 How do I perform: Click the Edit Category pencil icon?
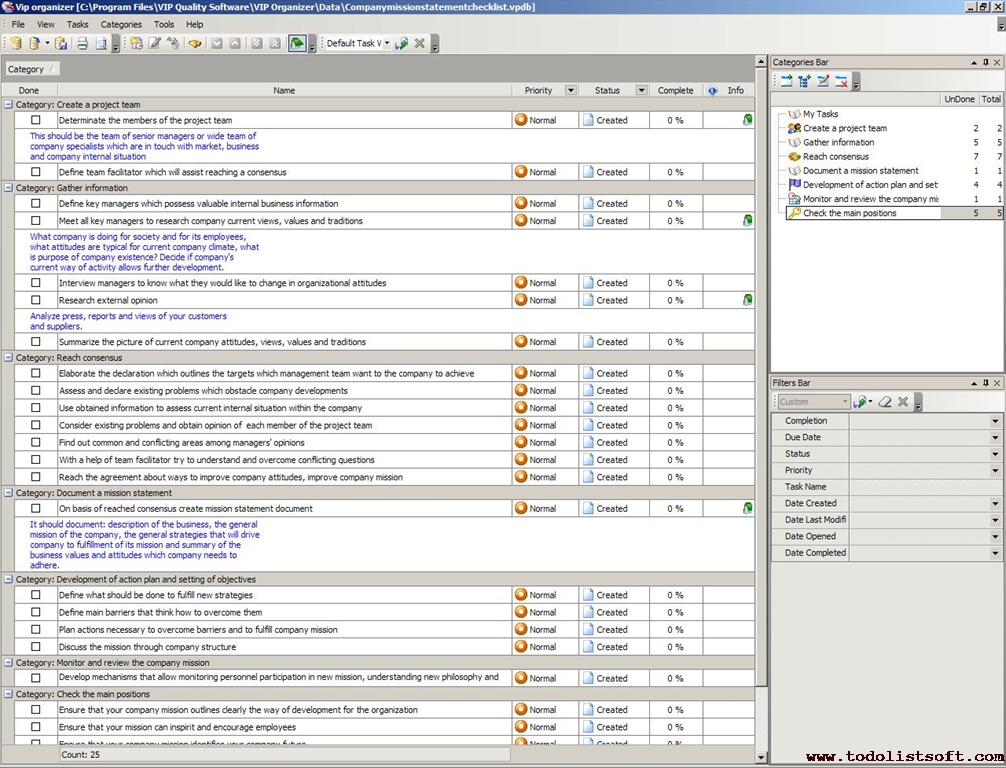pyautogui.click(x=822, y=81)
